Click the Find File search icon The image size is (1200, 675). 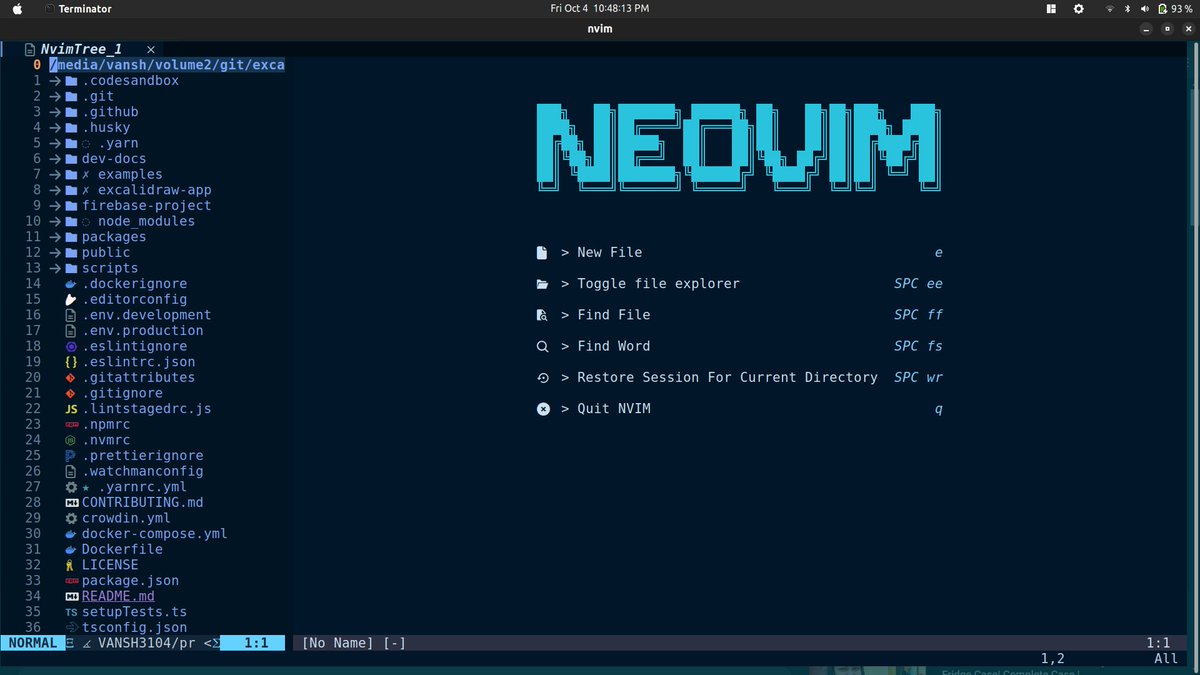pos(542,315)
